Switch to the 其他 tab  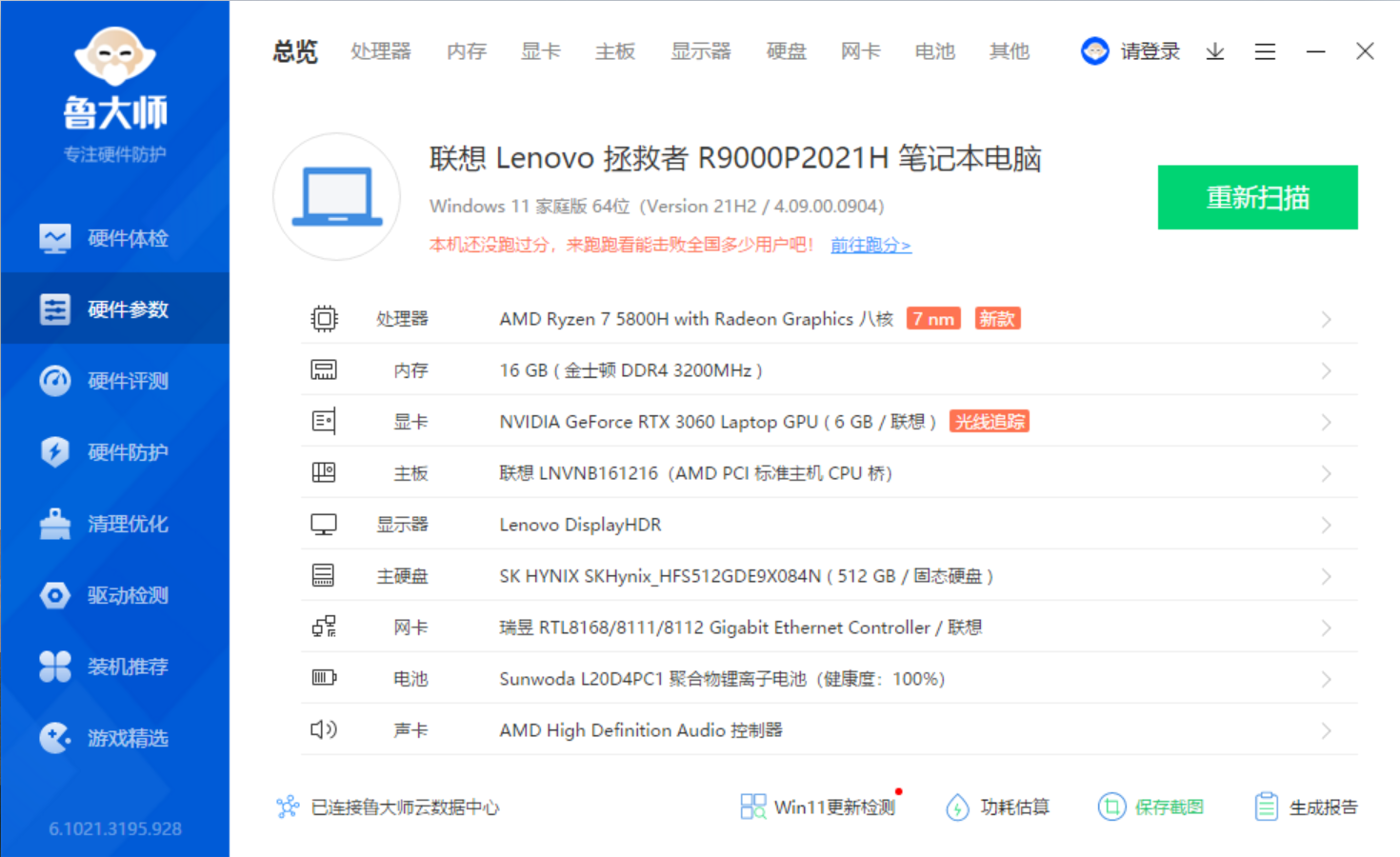(1010, 51)
